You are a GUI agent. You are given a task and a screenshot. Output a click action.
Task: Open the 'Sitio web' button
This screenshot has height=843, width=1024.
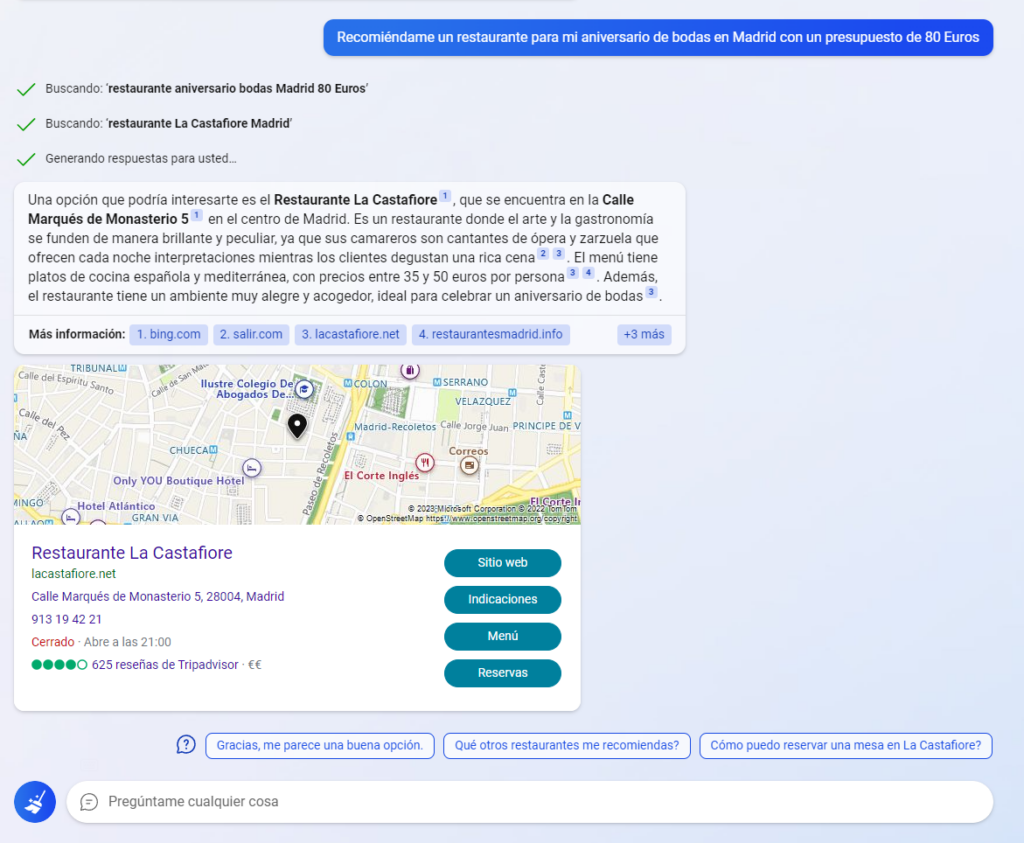(502, 563)
